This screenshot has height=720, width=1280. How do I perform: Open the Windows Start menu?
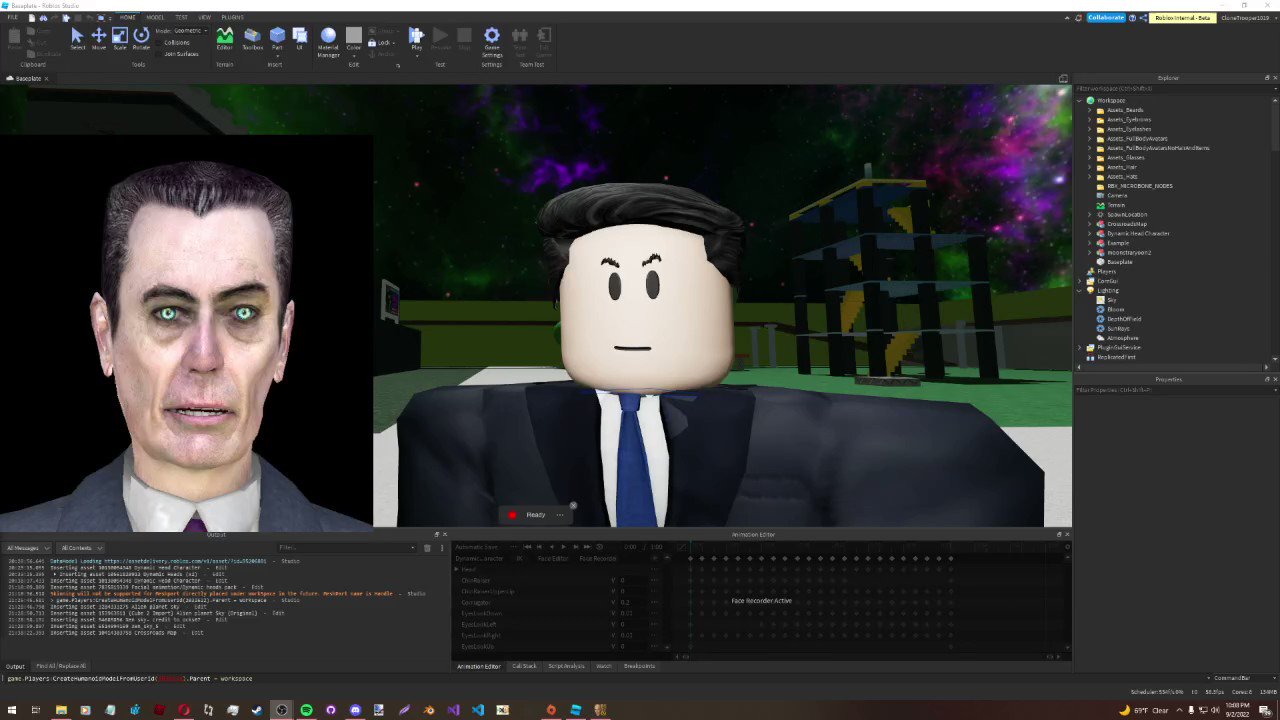(x=11, y=710)
